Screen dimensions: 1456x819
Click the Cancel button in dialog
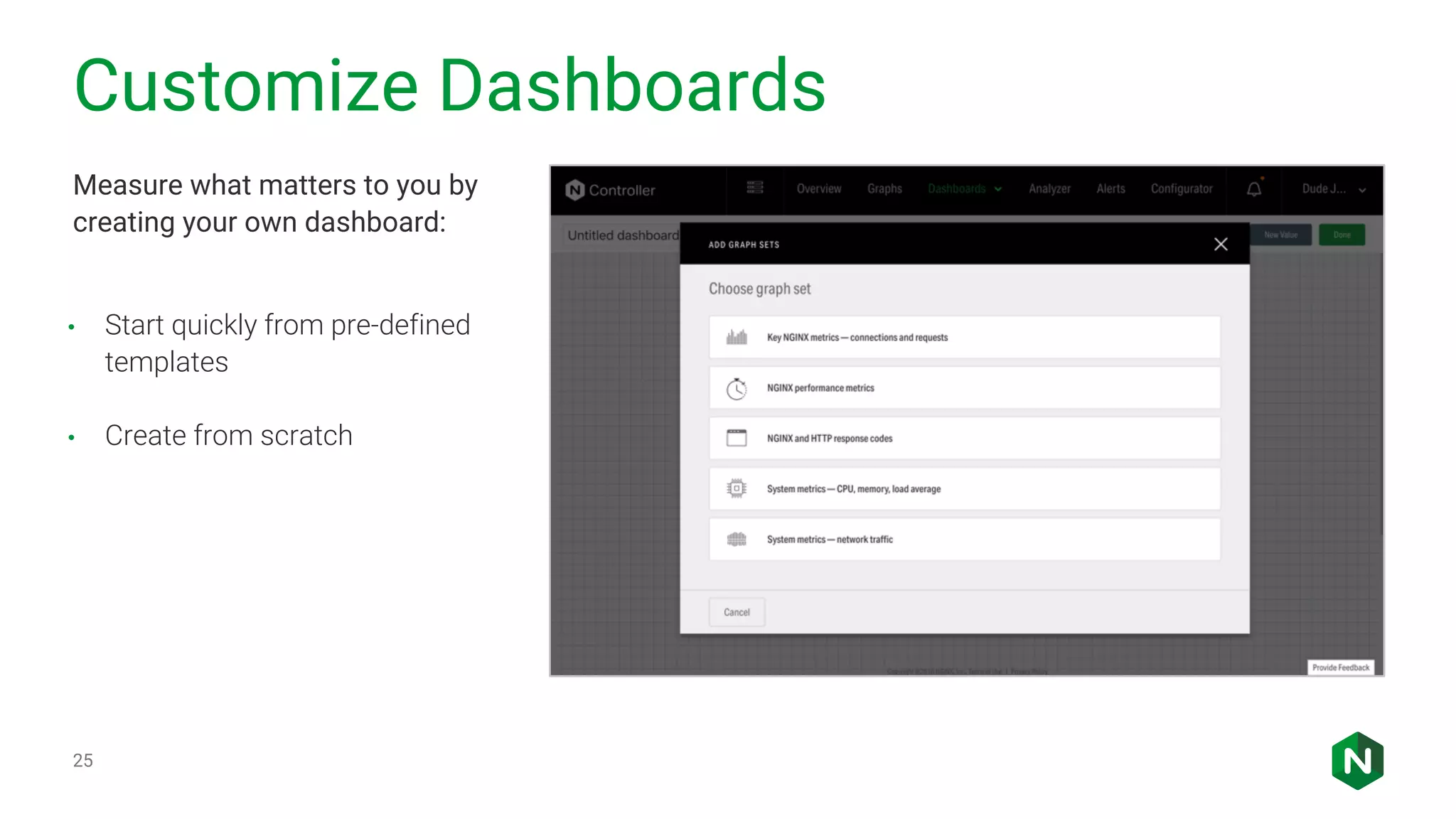click(737, 612)
